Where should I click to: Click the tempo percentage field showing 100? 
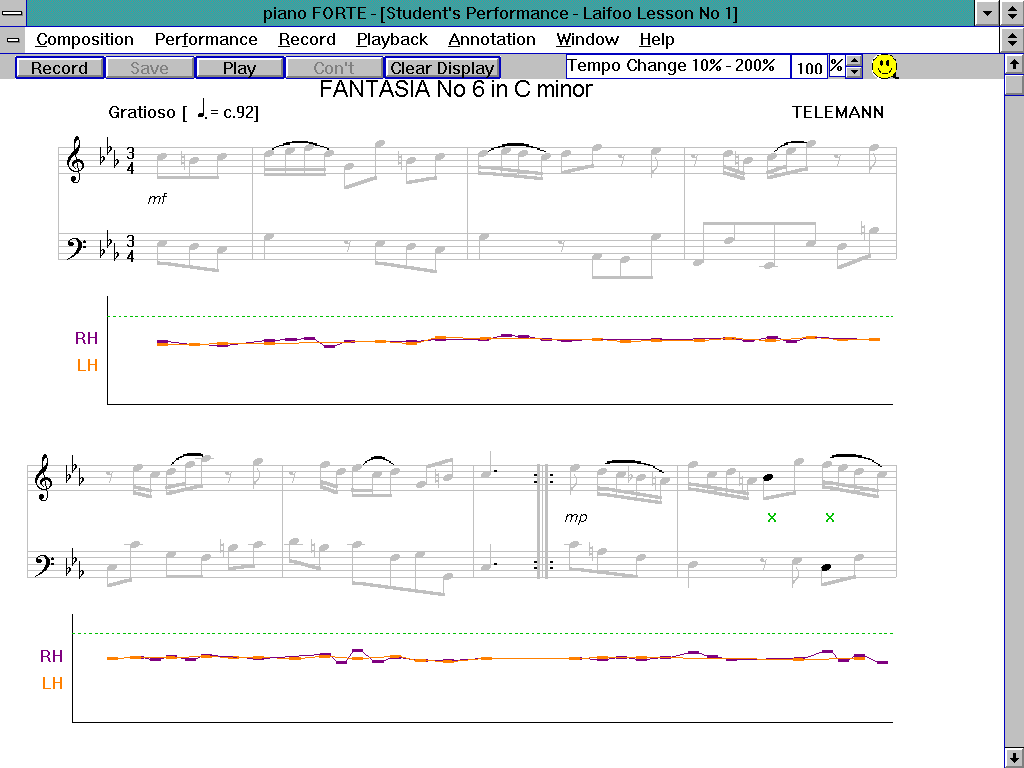(x=809, y=67)
